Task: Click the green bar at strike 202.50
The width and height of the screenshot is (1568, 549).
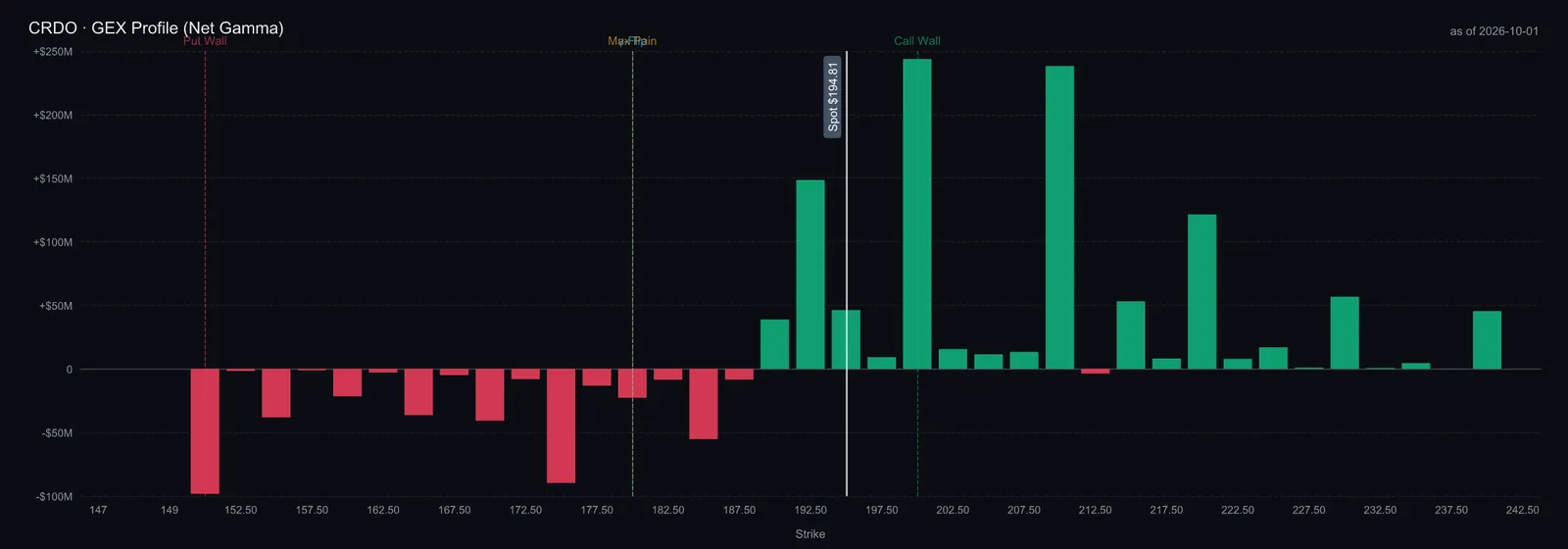Action: [953, 360]
